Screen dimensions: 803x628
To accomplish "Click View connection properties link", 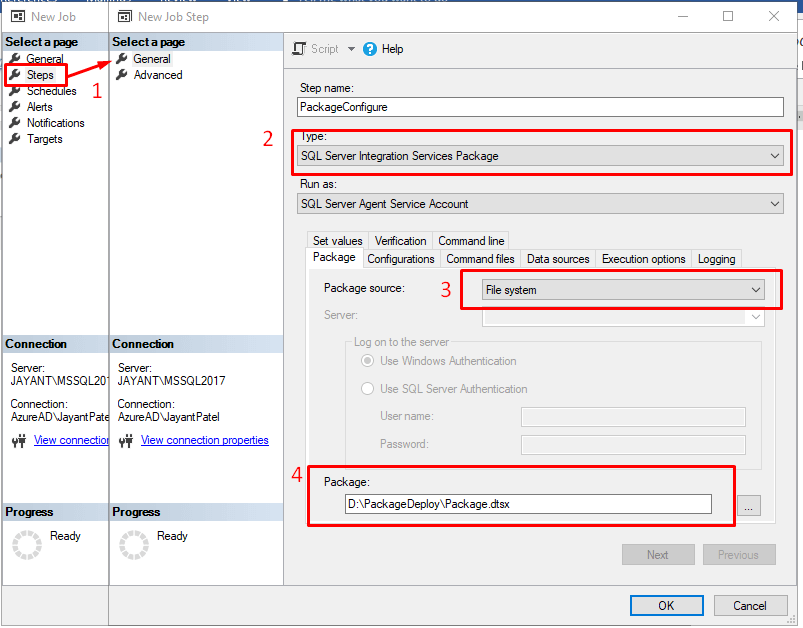I will [204, 440].
